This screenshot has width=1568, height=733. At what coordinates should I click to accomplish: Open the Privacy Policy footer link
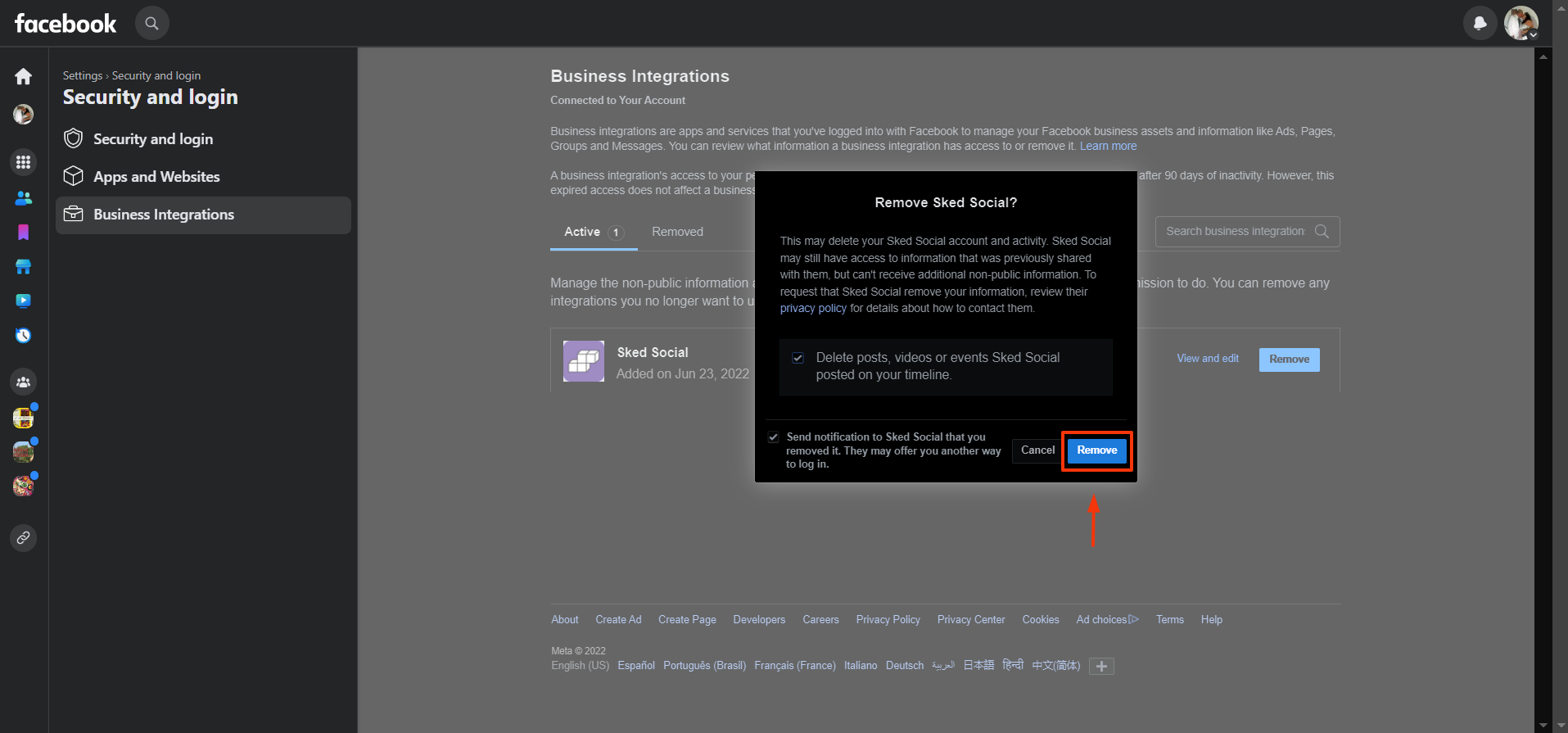888,620
